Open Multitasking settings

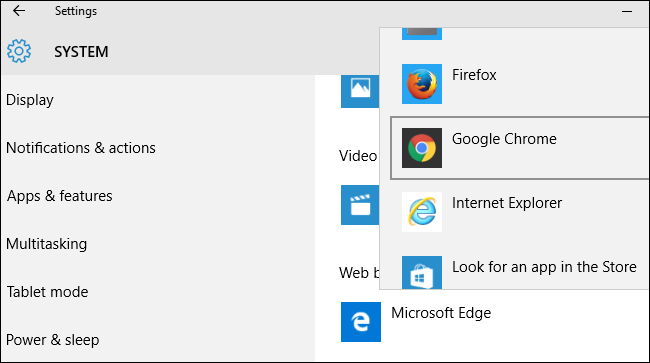46,244
